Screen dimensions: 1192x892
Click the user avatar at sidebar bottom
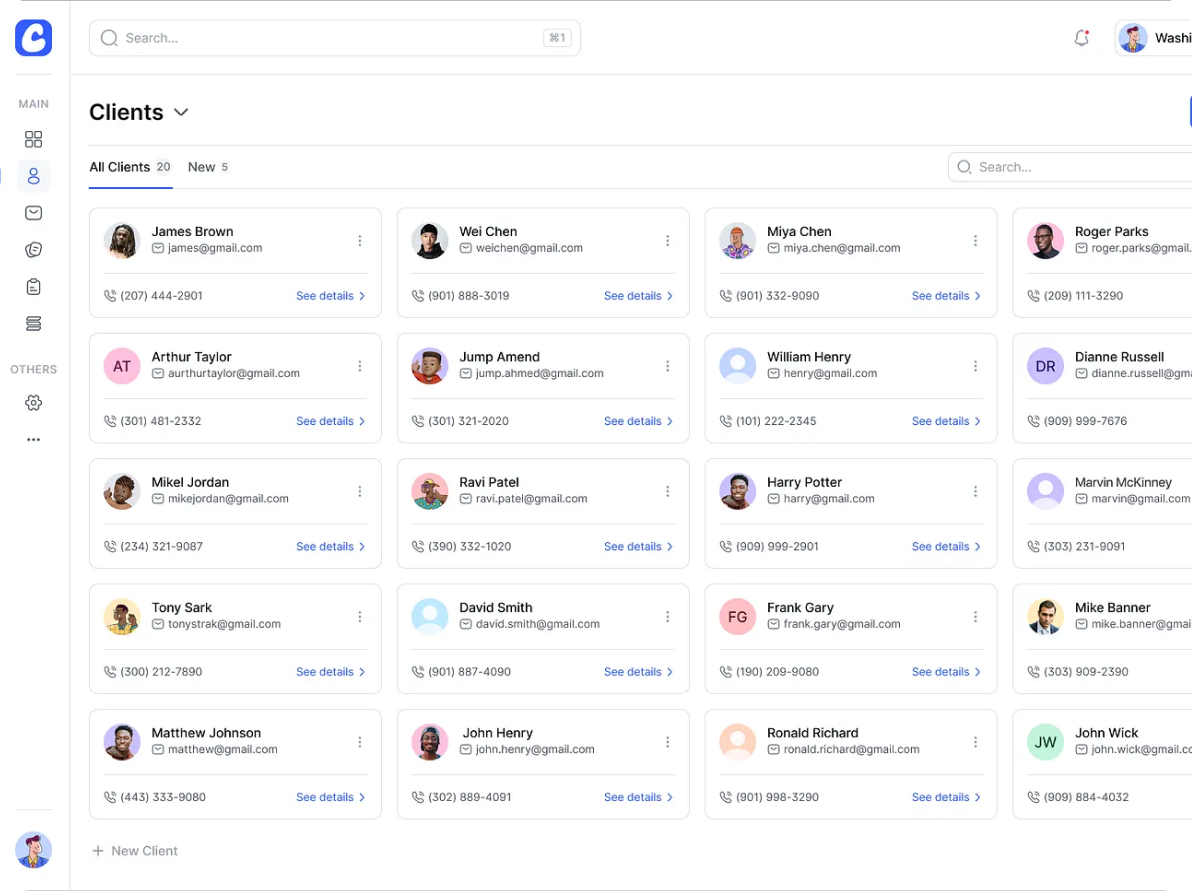[33, 850]
